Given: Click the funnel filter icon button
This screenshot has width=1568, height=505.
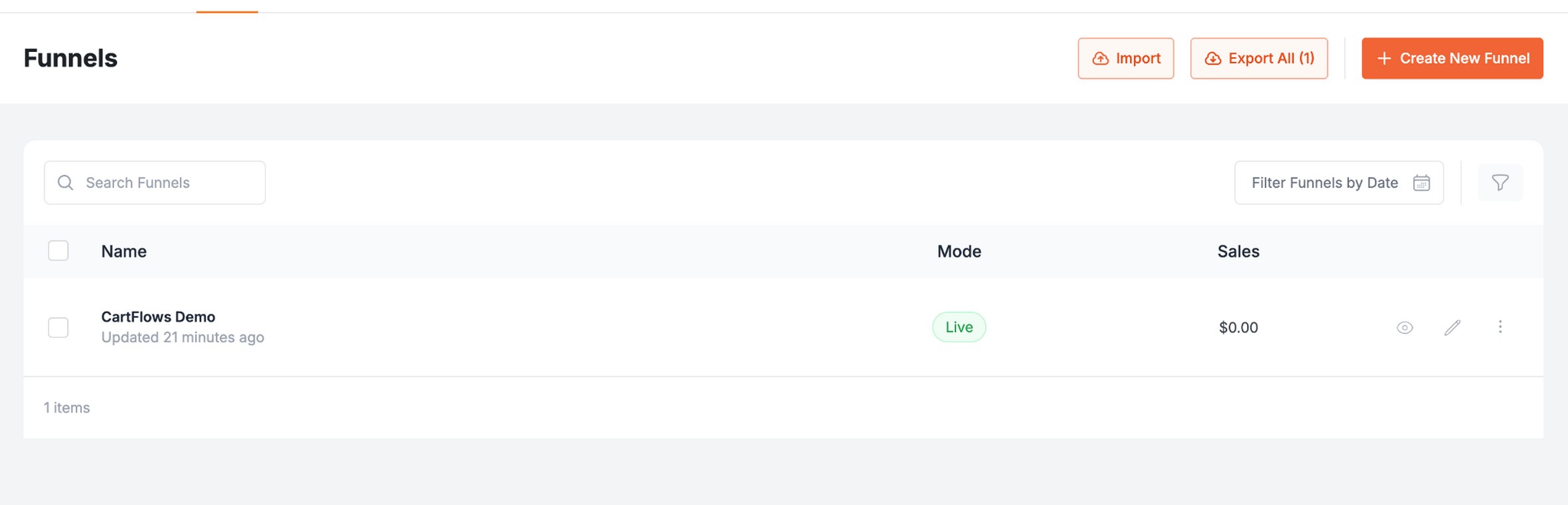Looking at the screenshot, I should (1499, 183).
